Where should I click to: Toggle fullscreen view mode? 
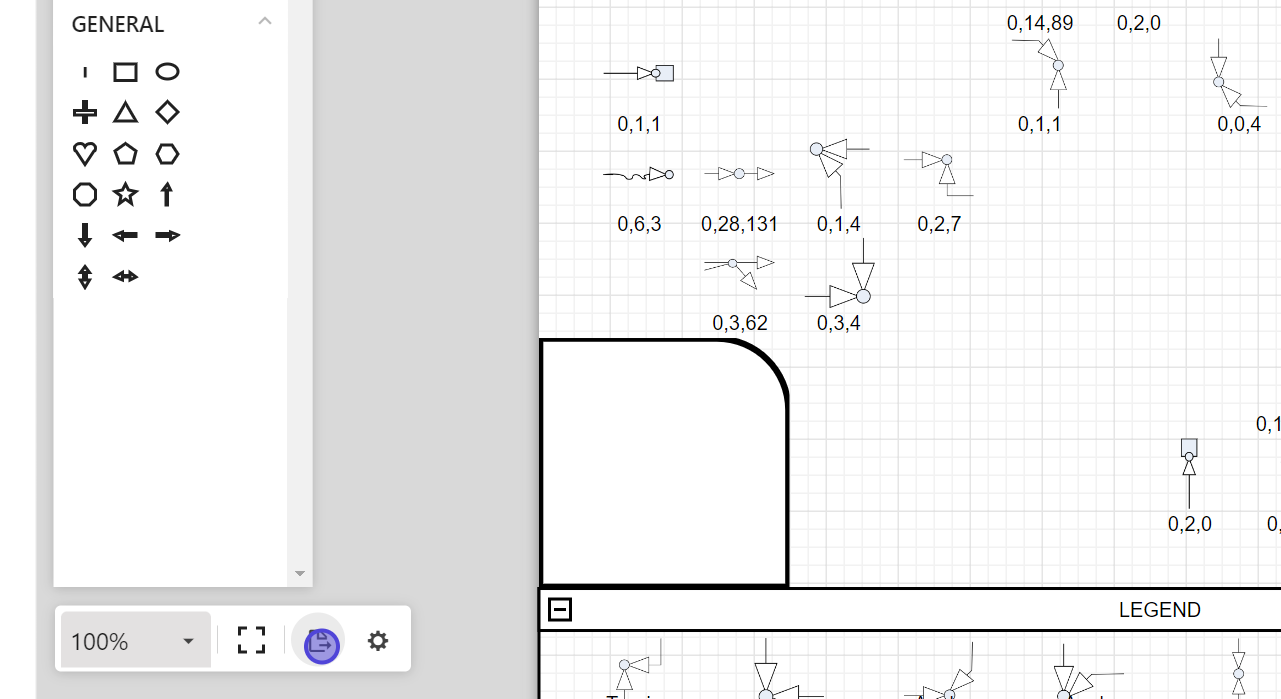251,641
